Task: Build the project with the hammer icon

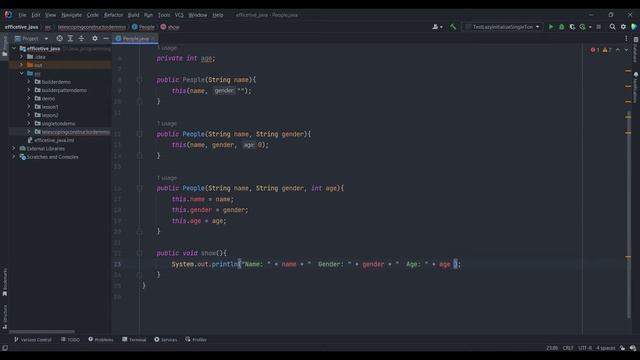Action: click(453, 27)
